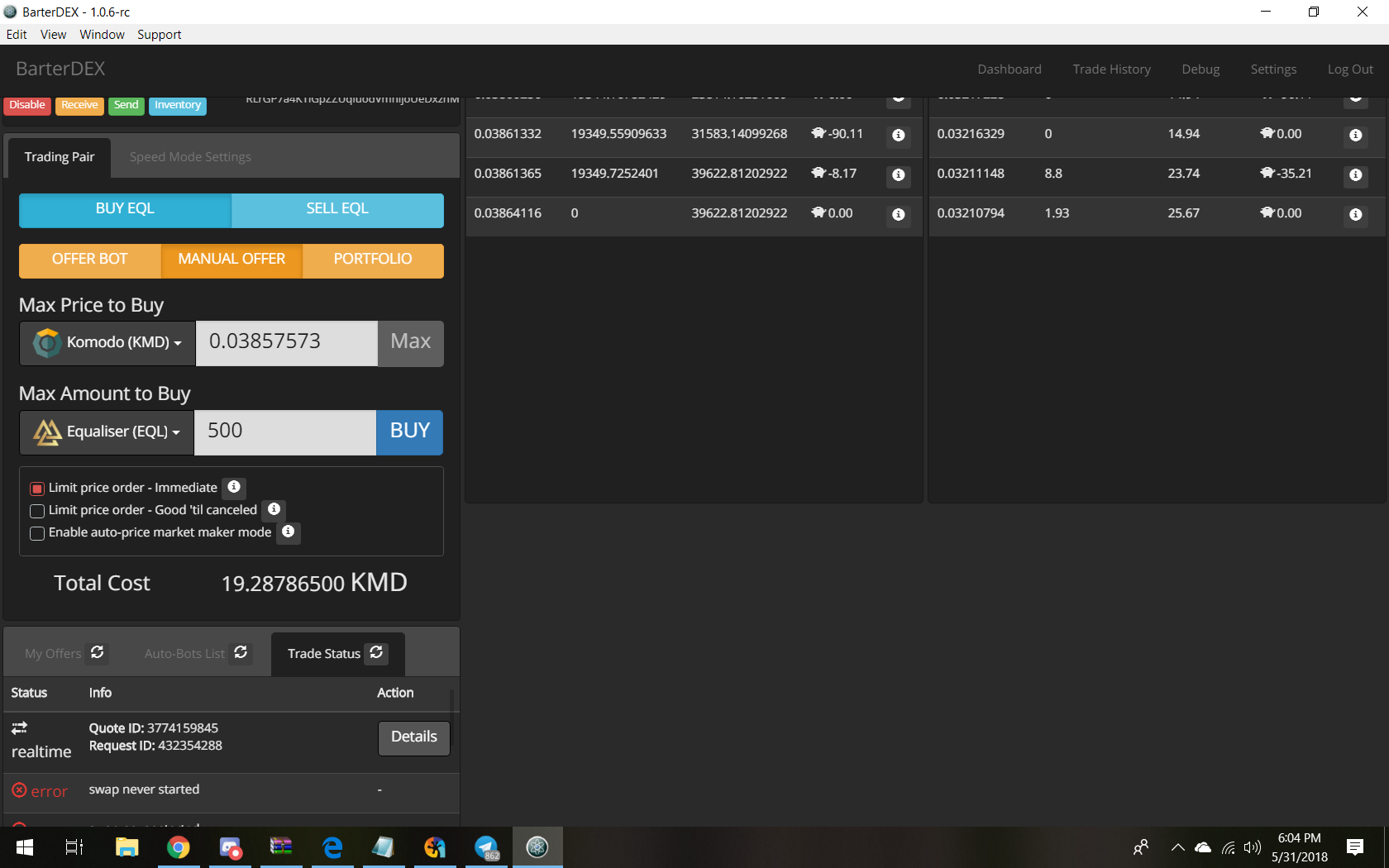Viewport: 1389px width, 868px height.
Task: Open the Equaliser (EQL) coin dropdown
Action: coord(107,432)
